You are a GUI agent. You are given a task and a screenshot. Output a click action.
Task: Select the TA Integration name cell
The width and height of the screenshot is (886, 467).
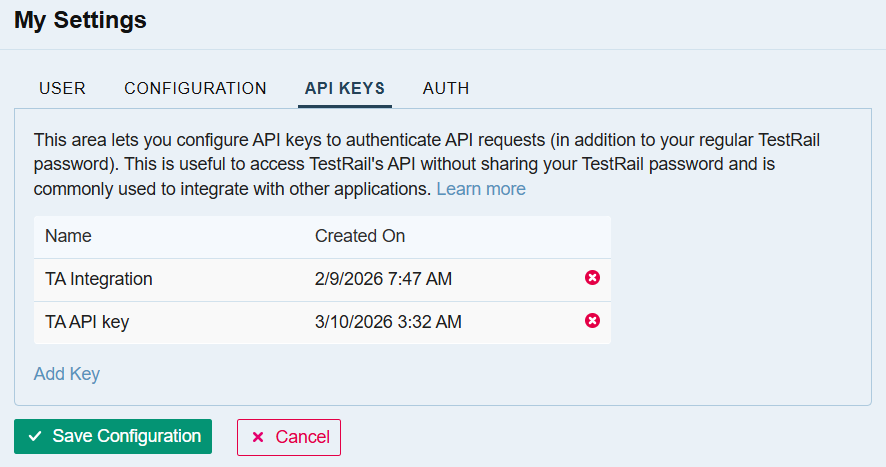pos(99,279)
